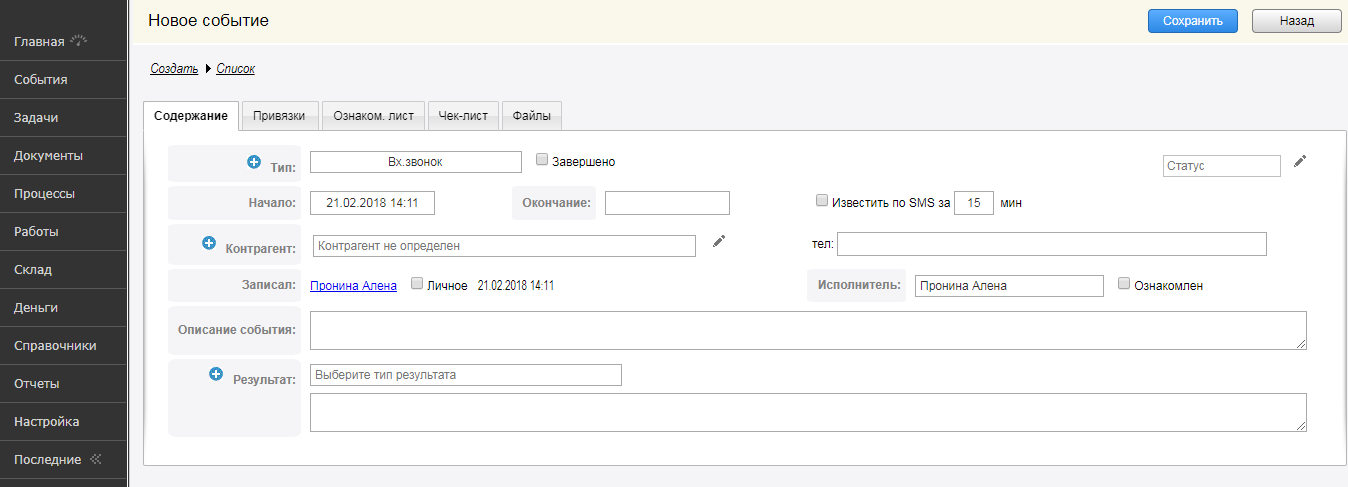This screenshot has height=487, width=1348.
Task: Click the pencil icon beside Статус field
Action: pyautogui.click(x=1300, y=161)
